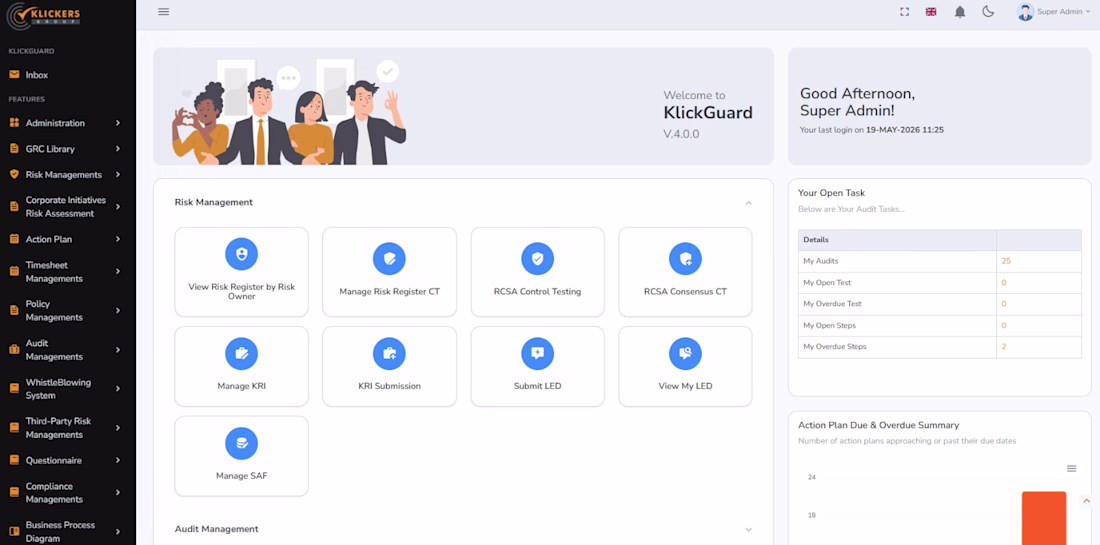Screen dimensions: 1100x545
Task: Click the Manage KRI icon
Action: pyautogui.click(x=241, y=354)
